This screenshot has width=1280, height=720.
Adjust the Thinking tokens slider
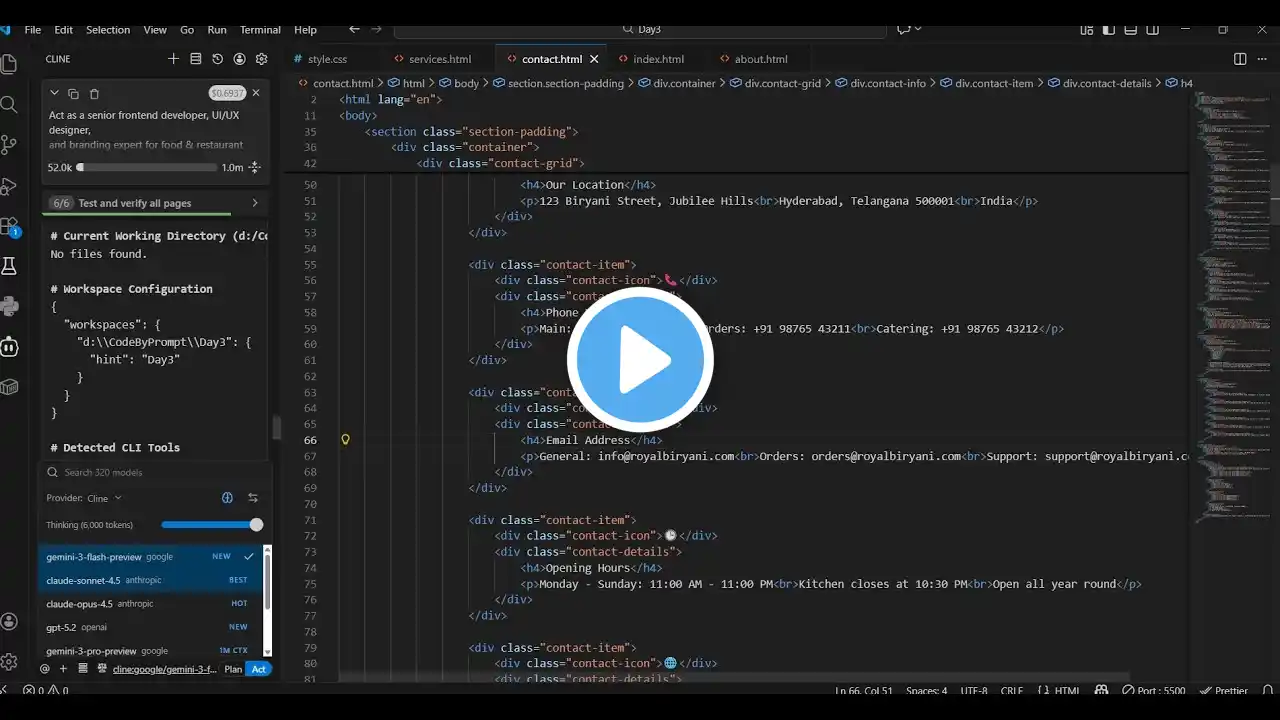[211, 525]
